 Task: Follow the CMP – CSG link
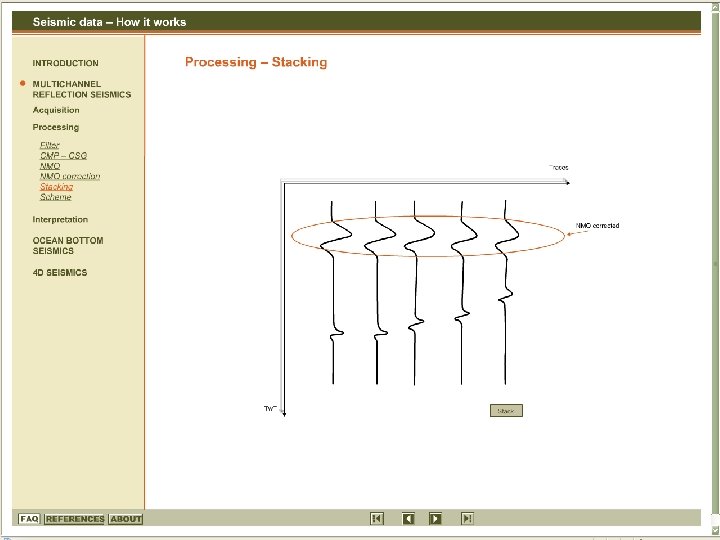tap(63, 156)
